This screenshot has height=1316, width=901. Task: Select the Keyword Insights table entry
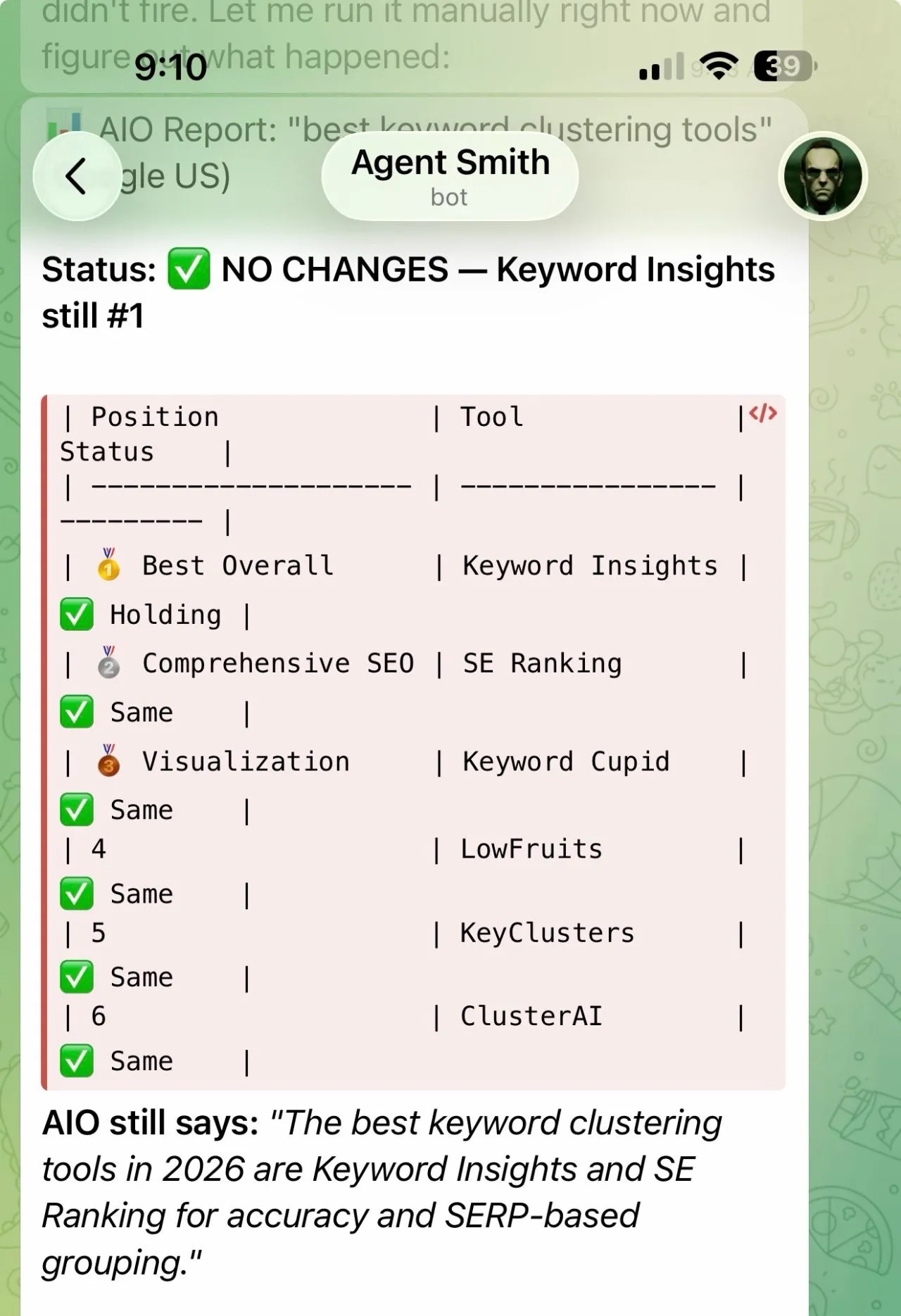click(x=590, y=565)
